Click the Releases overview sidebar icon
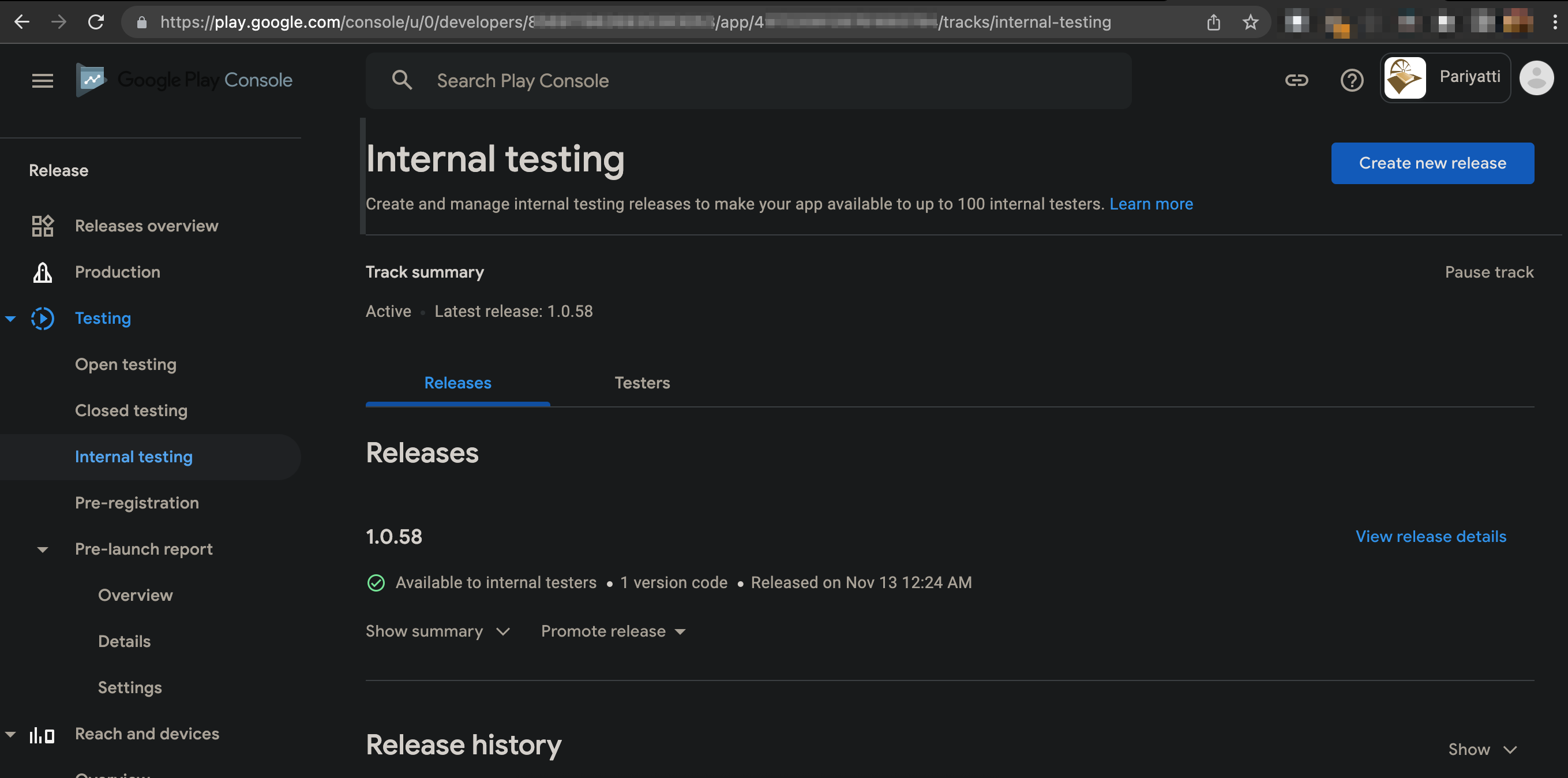This screenshot has width=1568, height=778. click(x=41, y=225)
